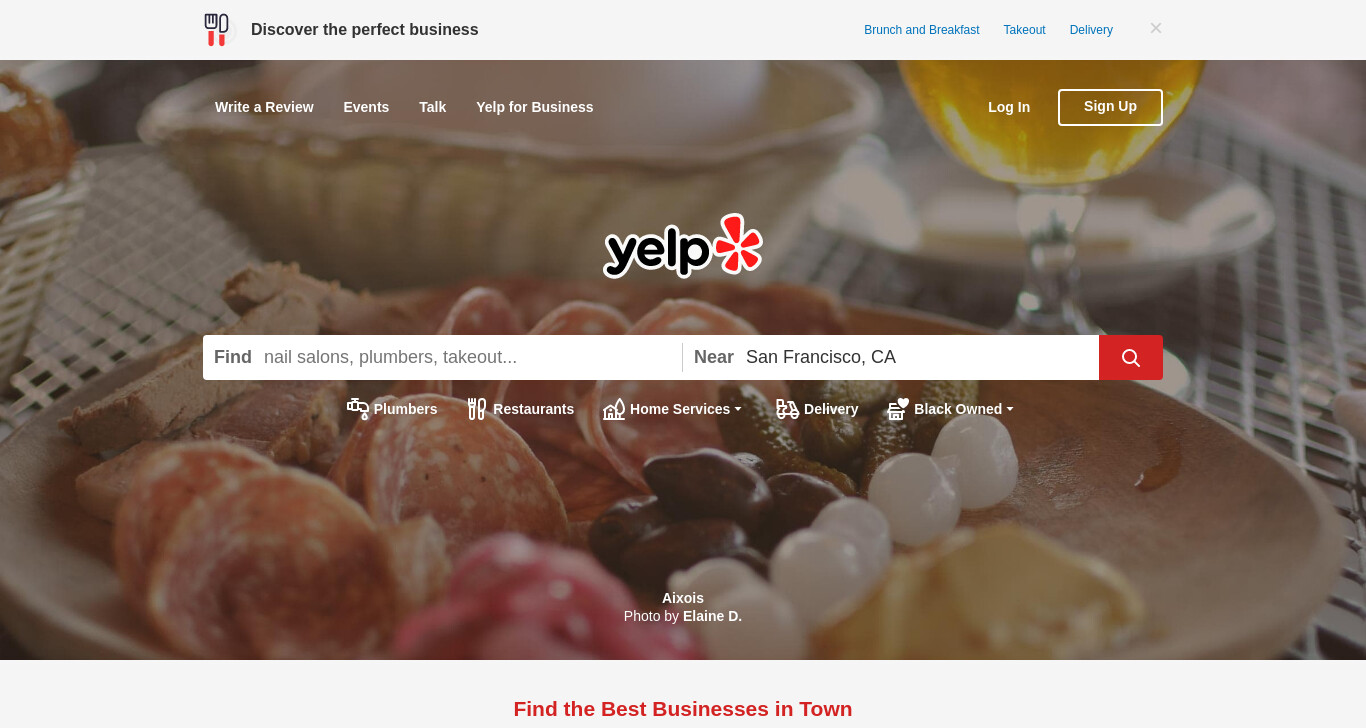The height and width of the screenshot is (728, 1366).
Task: Expand the Black Owned dropdown arrow
Action: point(1010,409)
